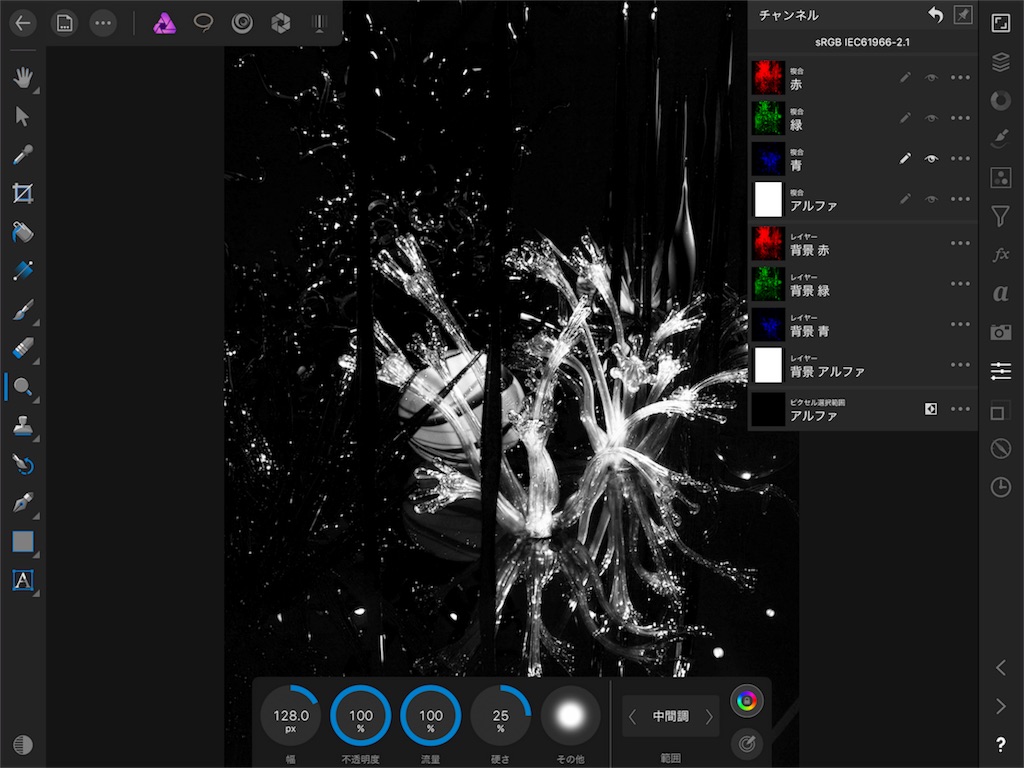Open the Layers studio icon

pyautogui.click(x=1000, y=62)
